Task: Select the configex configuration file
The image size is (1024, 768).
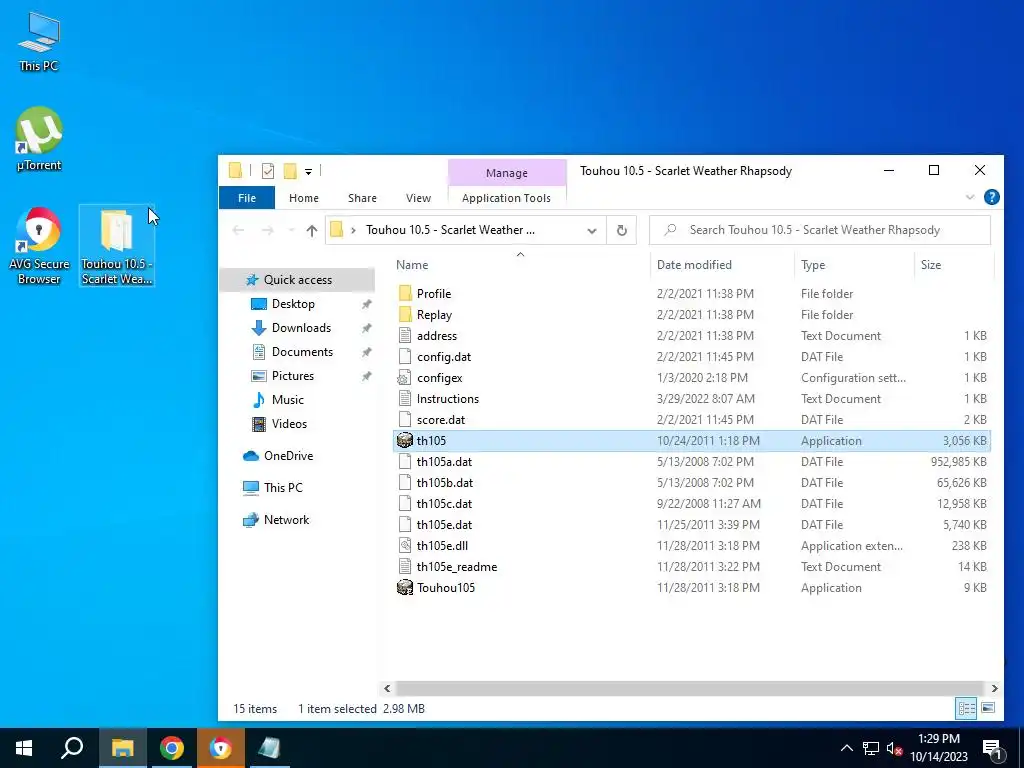Action: [691, 377]
